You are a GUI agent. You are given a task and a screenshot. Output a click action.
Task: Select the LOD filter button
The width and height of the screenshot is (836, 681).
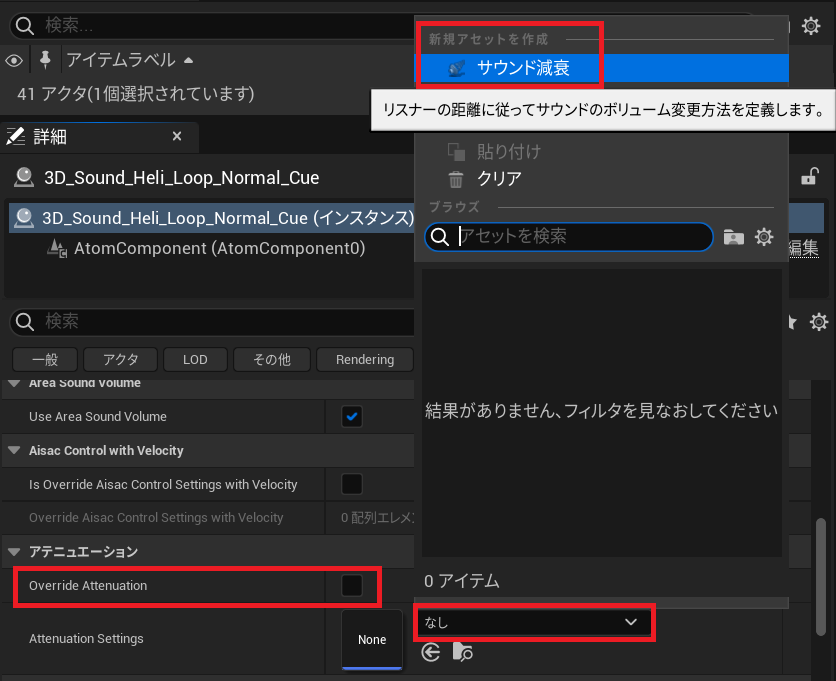[x=195, y=359]
